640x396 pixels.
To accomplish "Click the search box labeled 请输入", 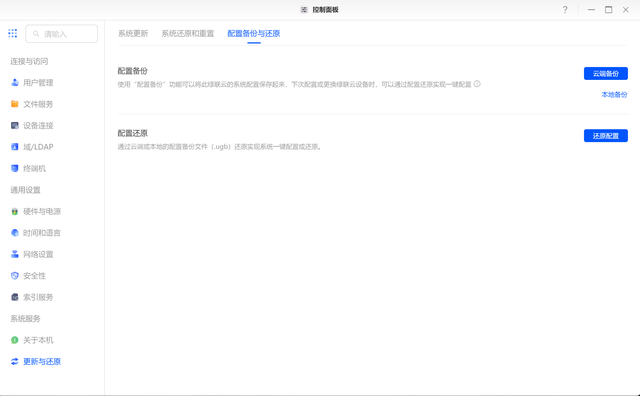I will point(62,34).
